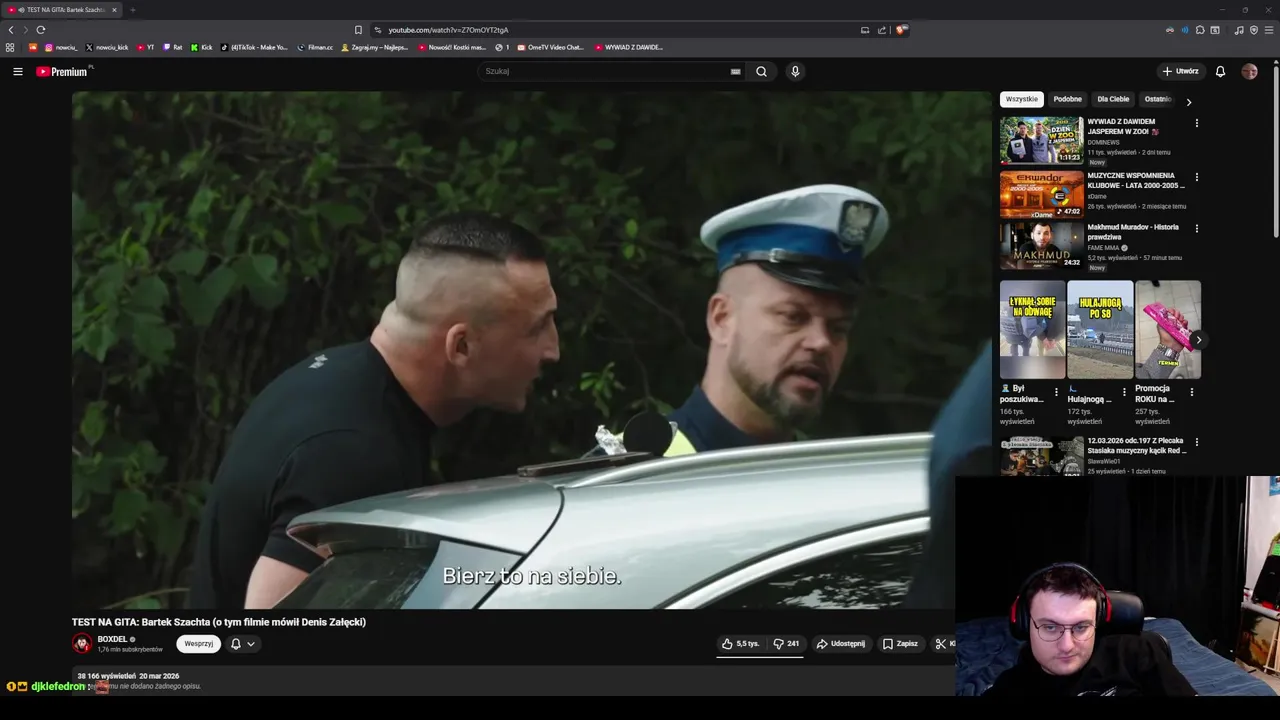
Task: Open WYWIAD Z DAWIDEM JASPEREM video thumbnail
Action: 1041,140
